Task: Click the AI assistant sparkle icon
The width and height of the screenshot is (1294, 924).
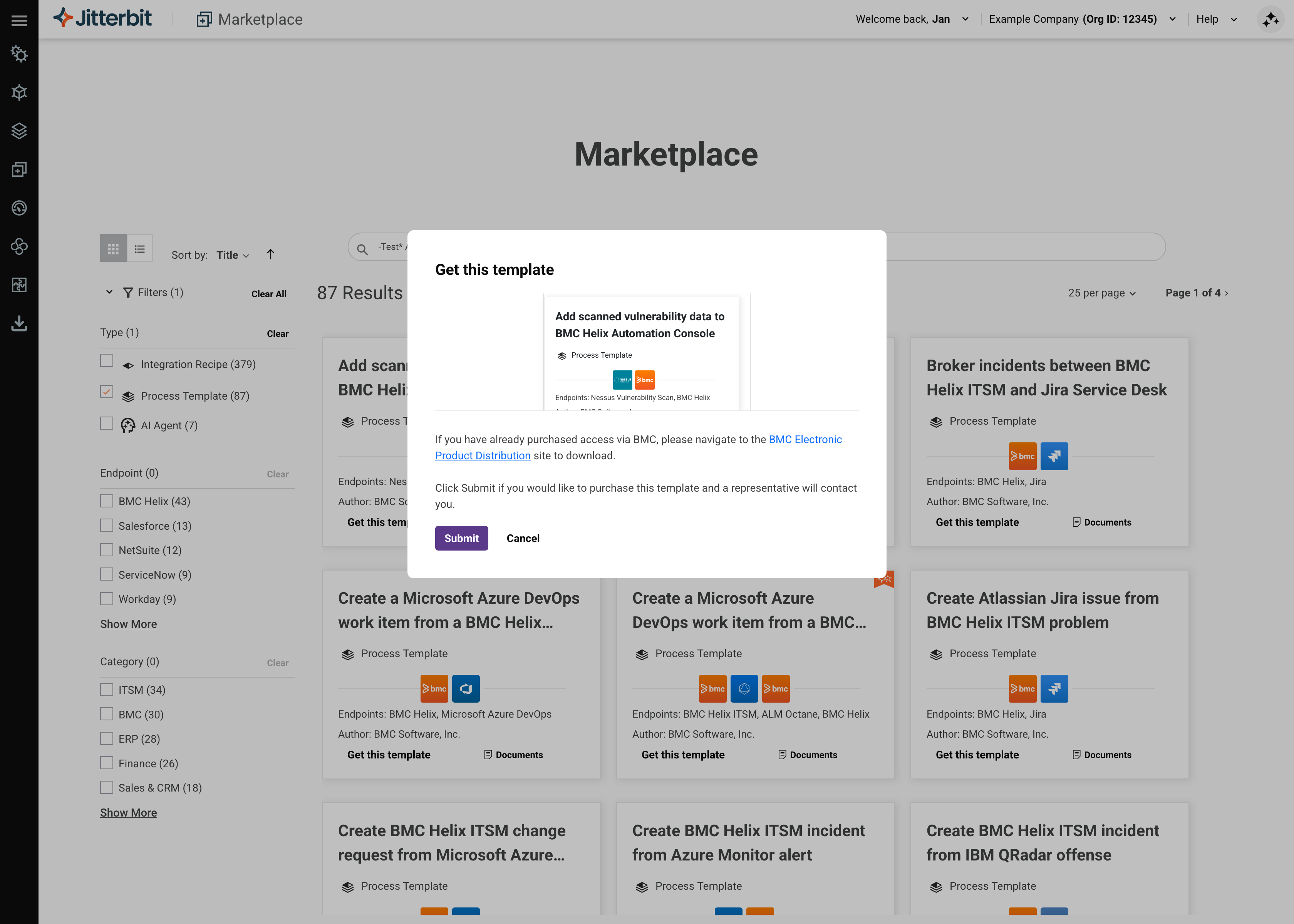Action: [1270, 19]
